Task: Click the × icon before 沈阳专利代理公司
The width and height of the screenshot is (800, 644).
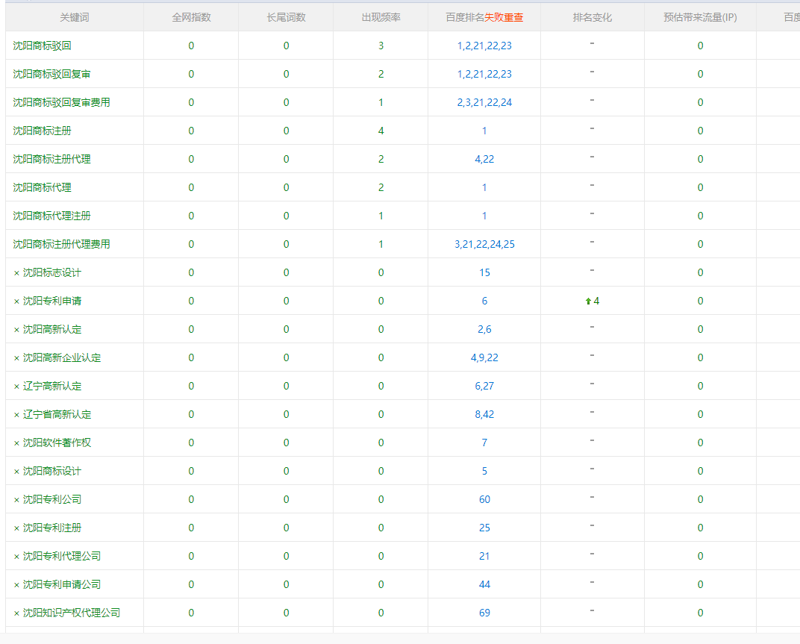Action: 16,557
